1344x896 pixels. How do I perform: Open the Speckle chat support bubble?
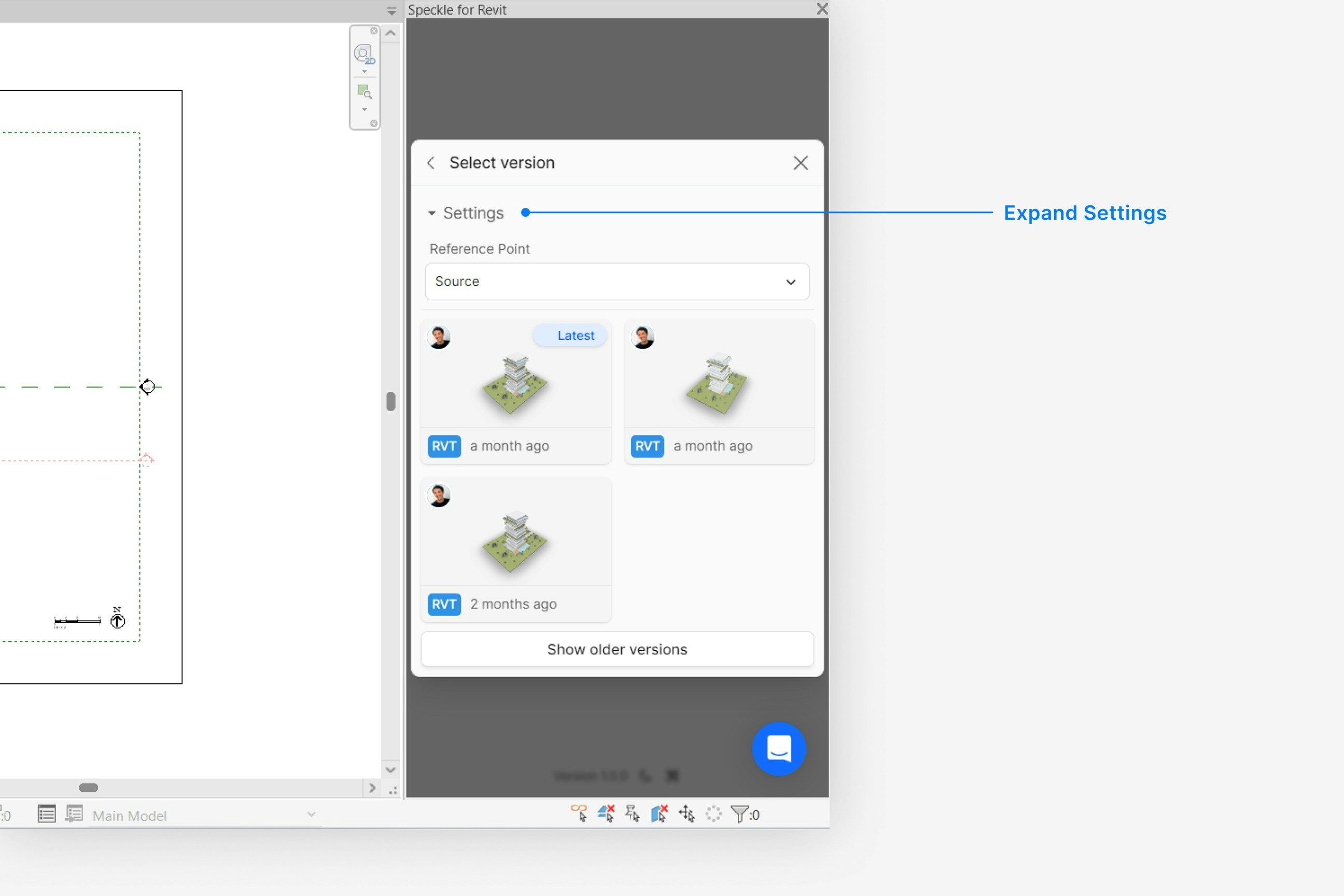[778, 748]
